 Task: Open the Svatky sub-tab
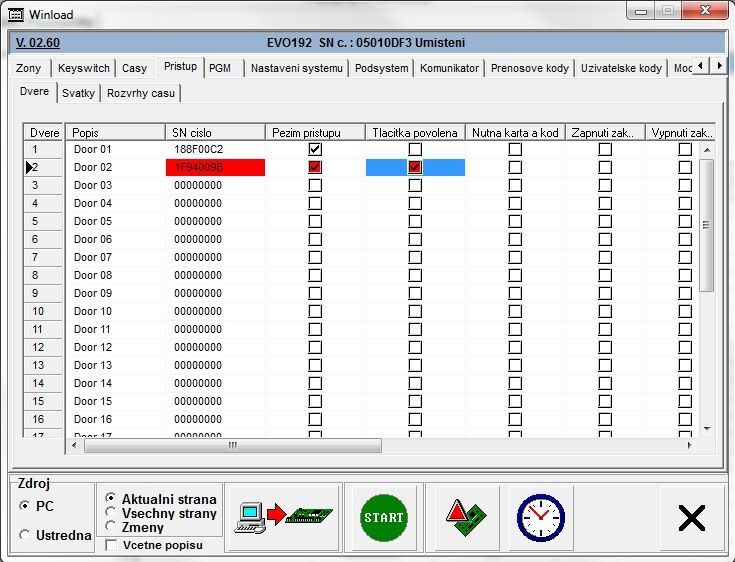[x=78, y=93]
